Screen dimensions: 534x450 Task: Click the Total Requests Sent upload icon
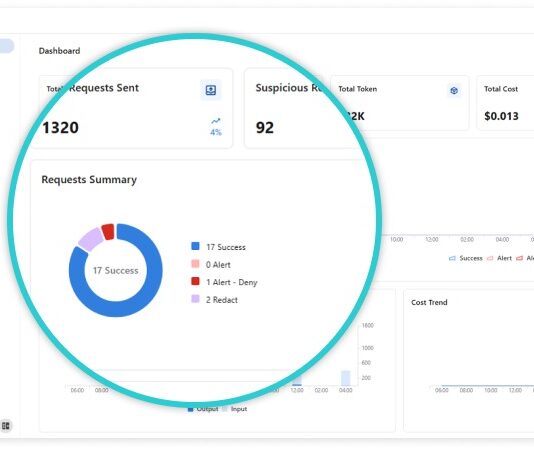click(x=211, y=90)
